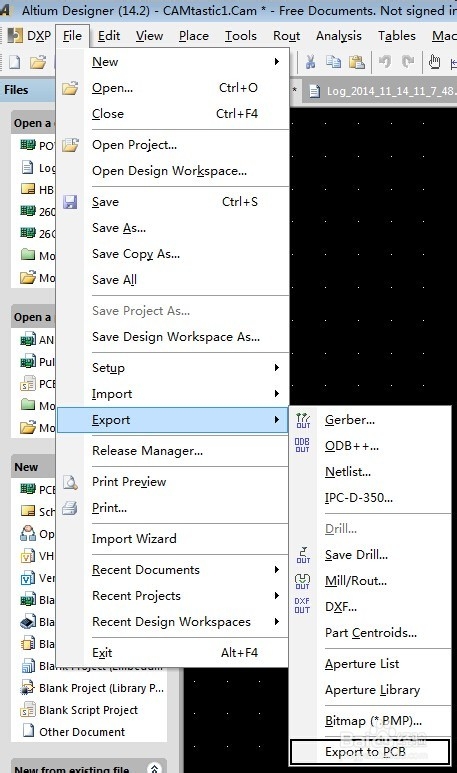Open the Tables menu
457x773 pixels.
coord(397,36)
